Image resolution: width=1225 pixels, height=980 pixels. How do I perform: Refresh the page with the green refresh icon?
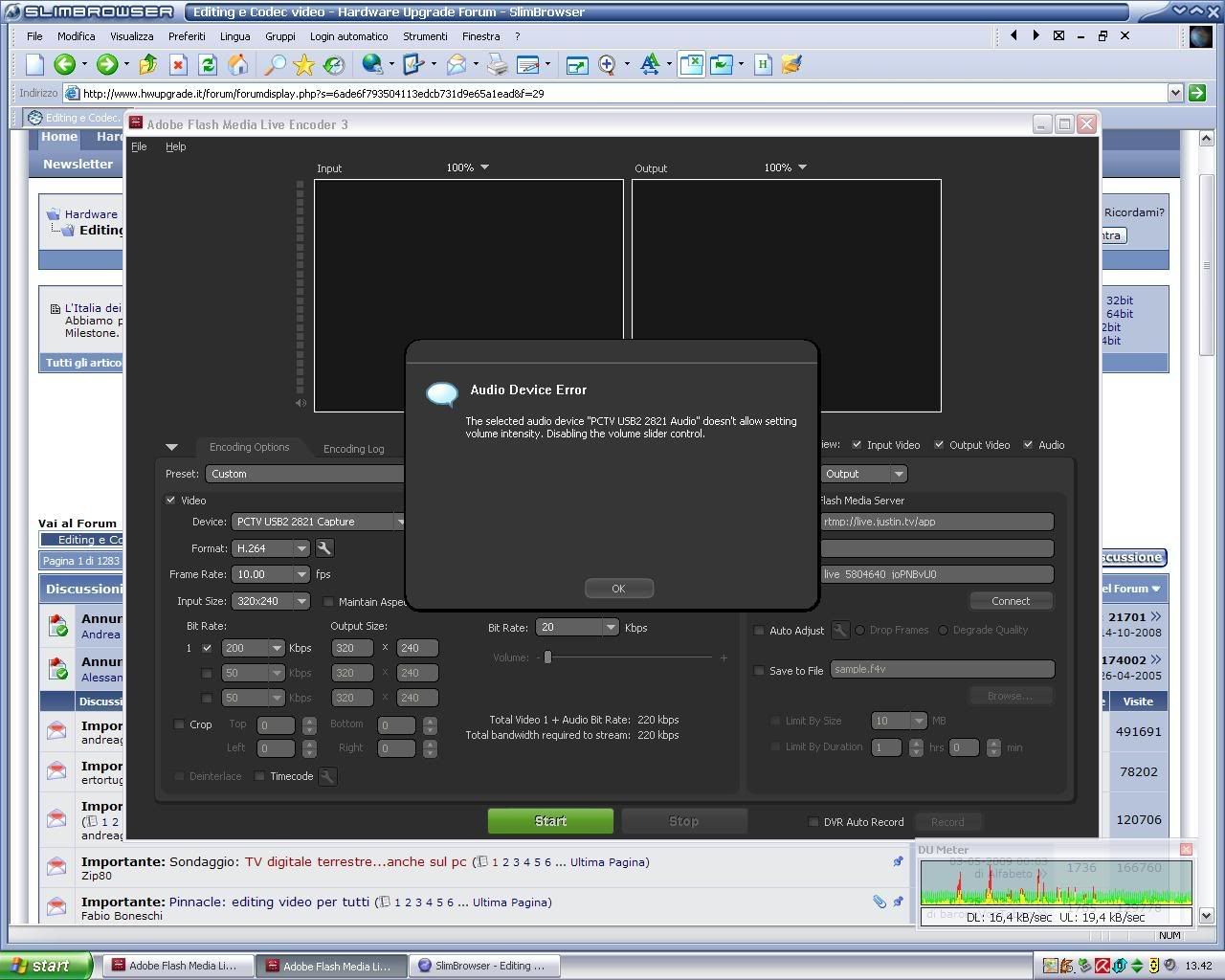click(x=207, y=64)
